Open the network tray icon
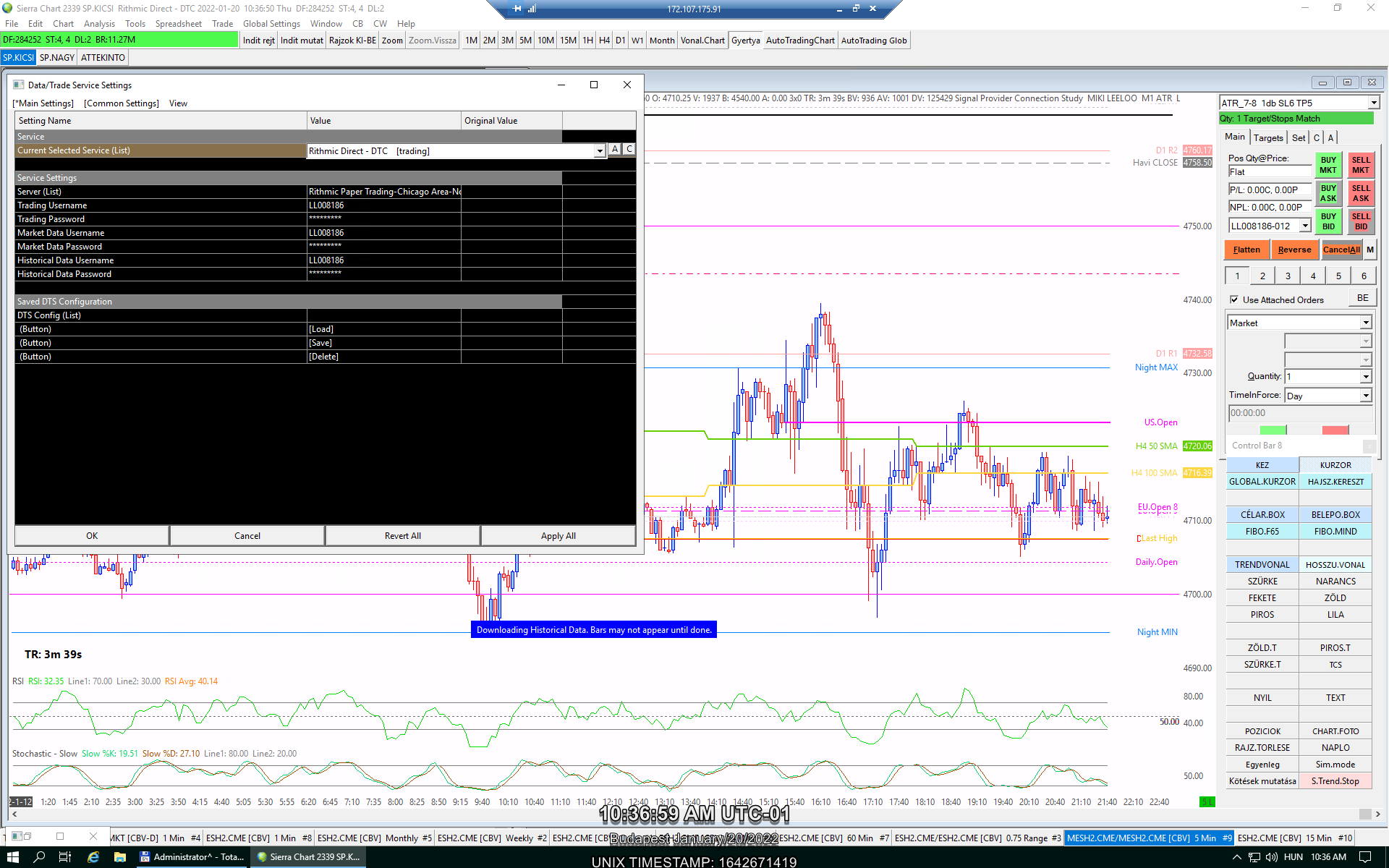The image size is (1389, 868). (1254, 857)
